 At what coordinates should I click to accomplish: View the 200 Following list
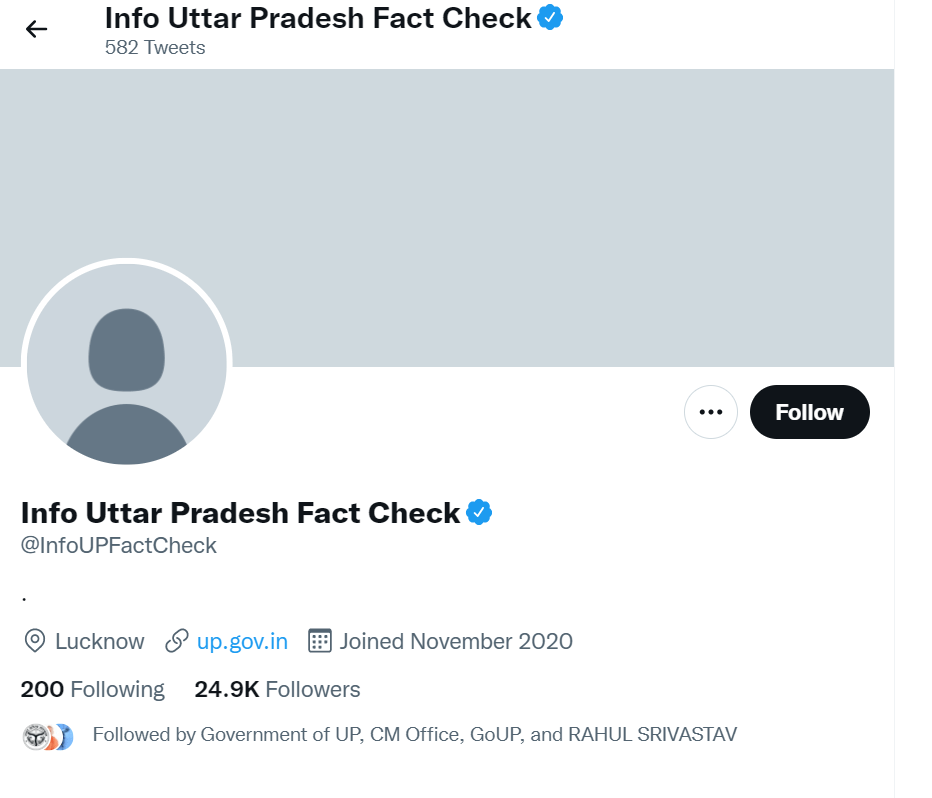click(92, 689)
